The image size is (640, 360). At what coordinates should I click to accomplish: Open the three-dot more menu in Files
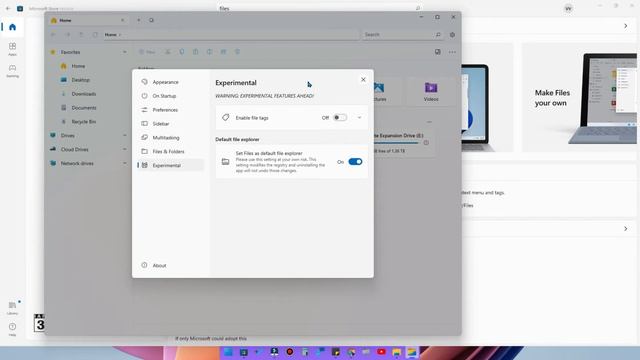452,52
